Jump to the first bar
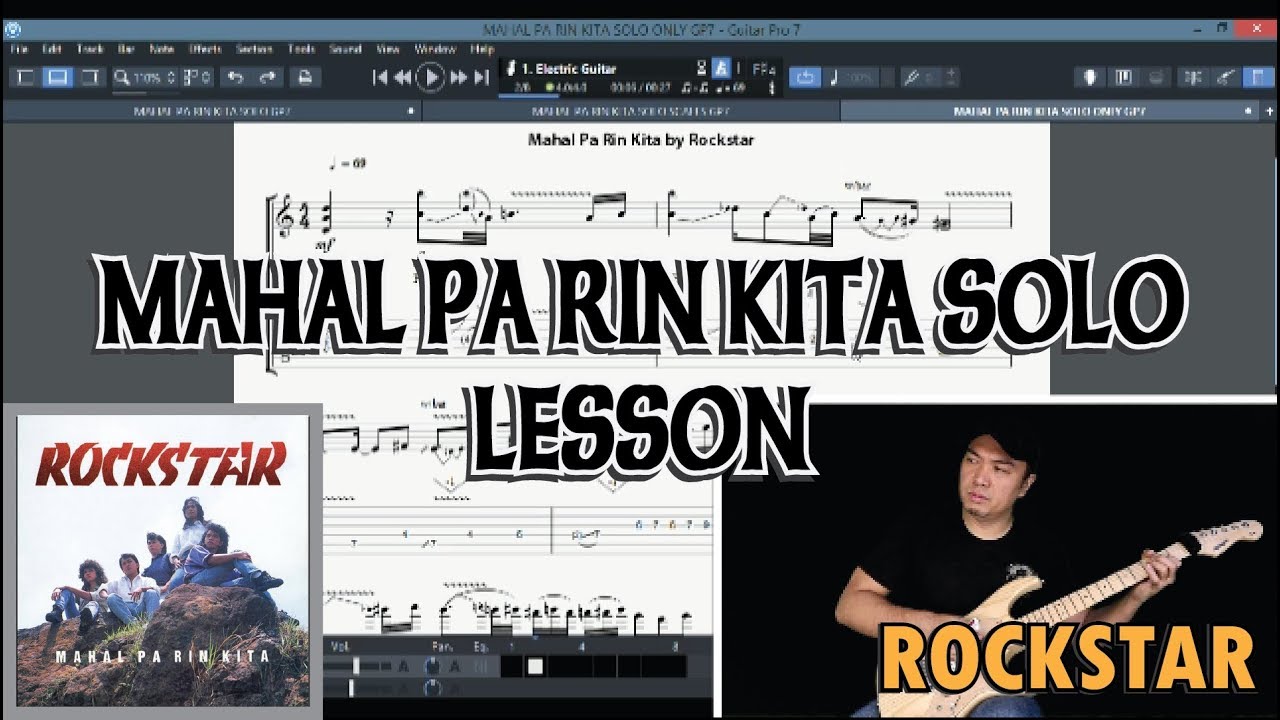This screenshot has width=1280, height=720. coord(380,77)
